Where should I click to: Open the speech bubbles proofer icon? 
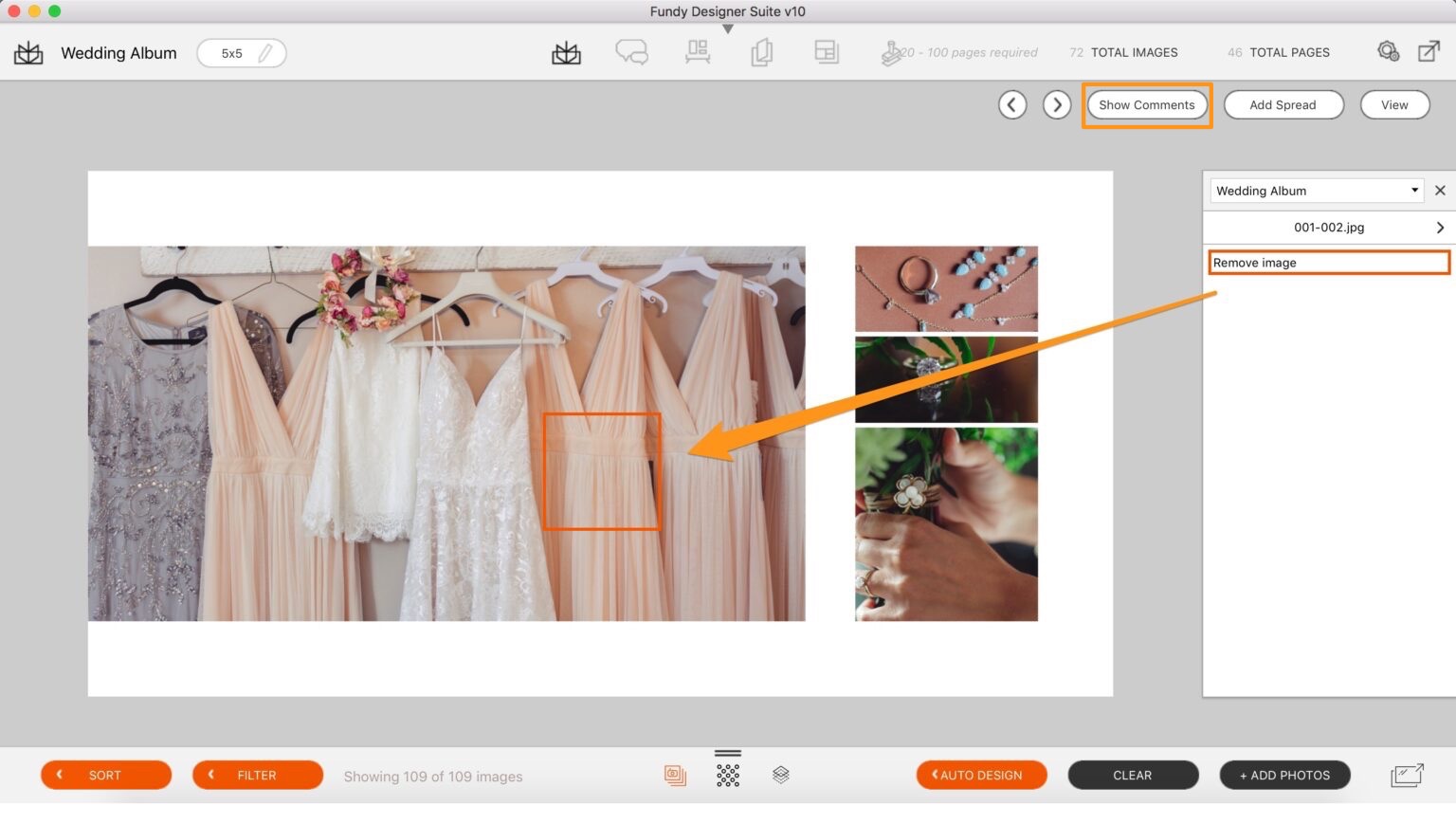631,52
